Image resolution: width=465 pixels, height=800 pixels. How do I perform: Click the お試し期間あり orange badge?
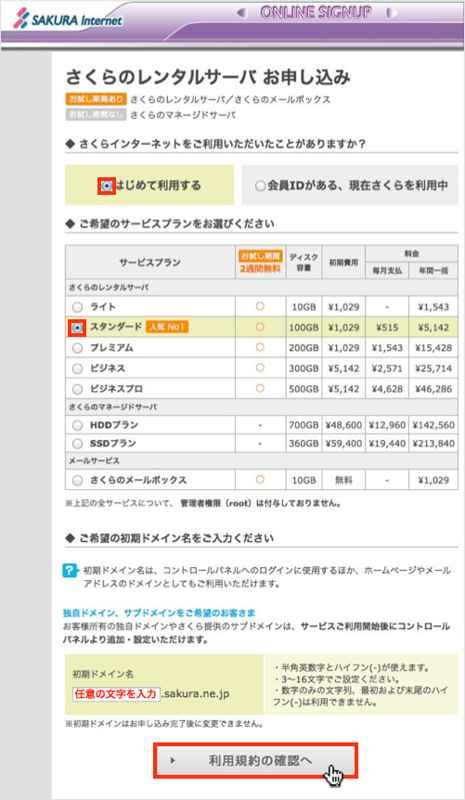pos(95,99)
